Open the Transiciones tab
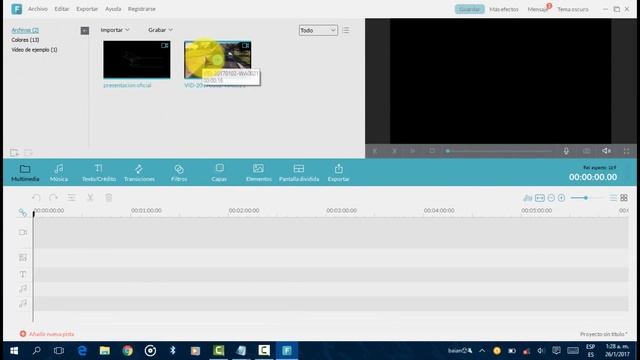 pyautogui.click(x=139, y=173)
